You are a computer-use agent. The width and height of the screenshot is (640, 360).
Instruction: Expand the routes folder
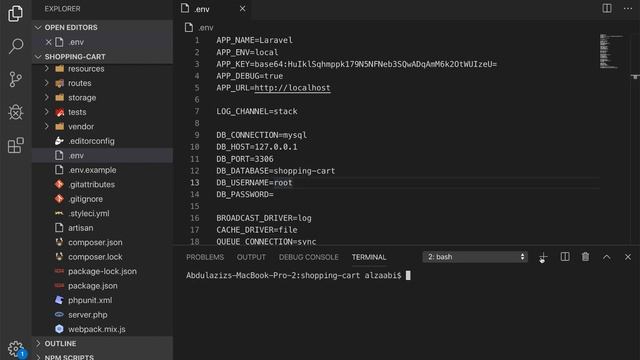click(102, 83)
